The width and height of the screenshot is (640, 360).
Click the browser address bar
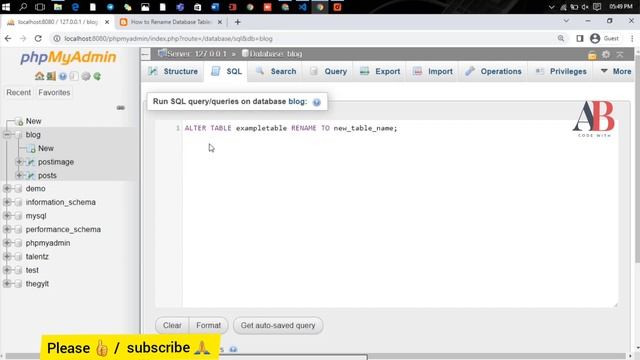pyautogui.click(x=302, y=39)
